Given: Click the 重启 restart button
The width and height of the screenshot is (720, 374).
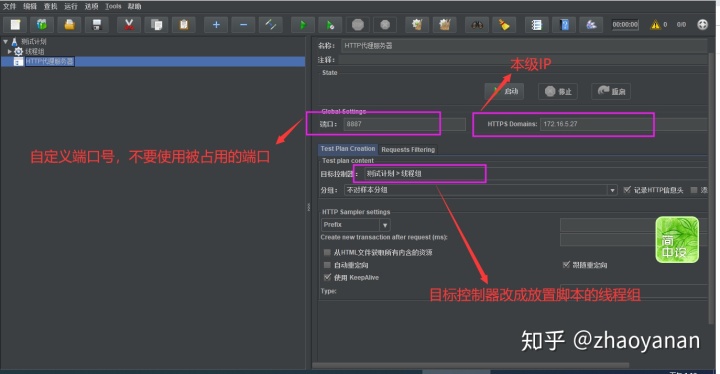Looking at the screenshot, I should 611,91.
